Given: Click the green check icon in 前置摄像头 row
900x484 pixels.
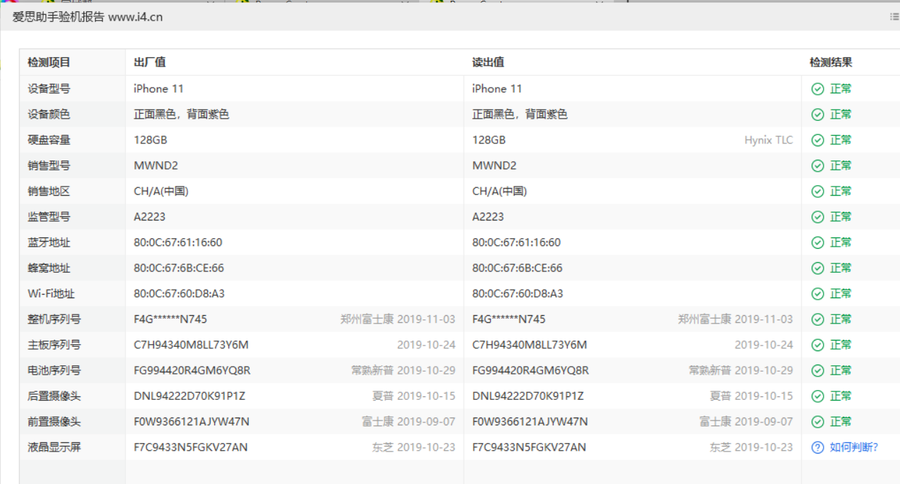Looking at the screenshot, I should pos(817,422).
